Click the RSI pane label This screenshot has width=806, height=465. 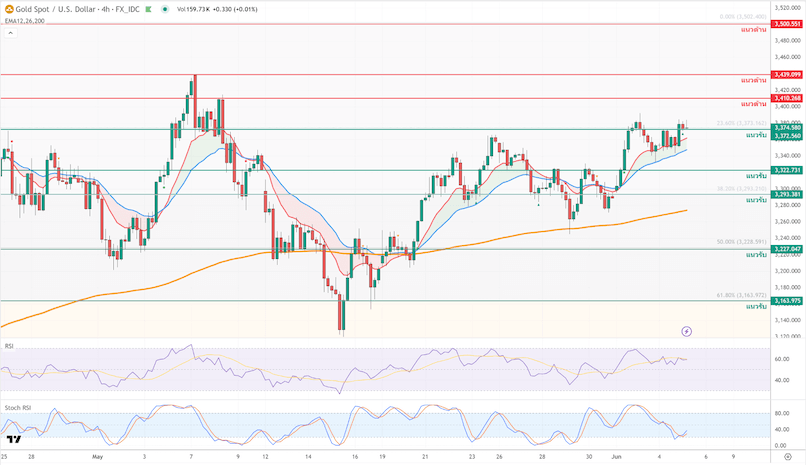9,346
